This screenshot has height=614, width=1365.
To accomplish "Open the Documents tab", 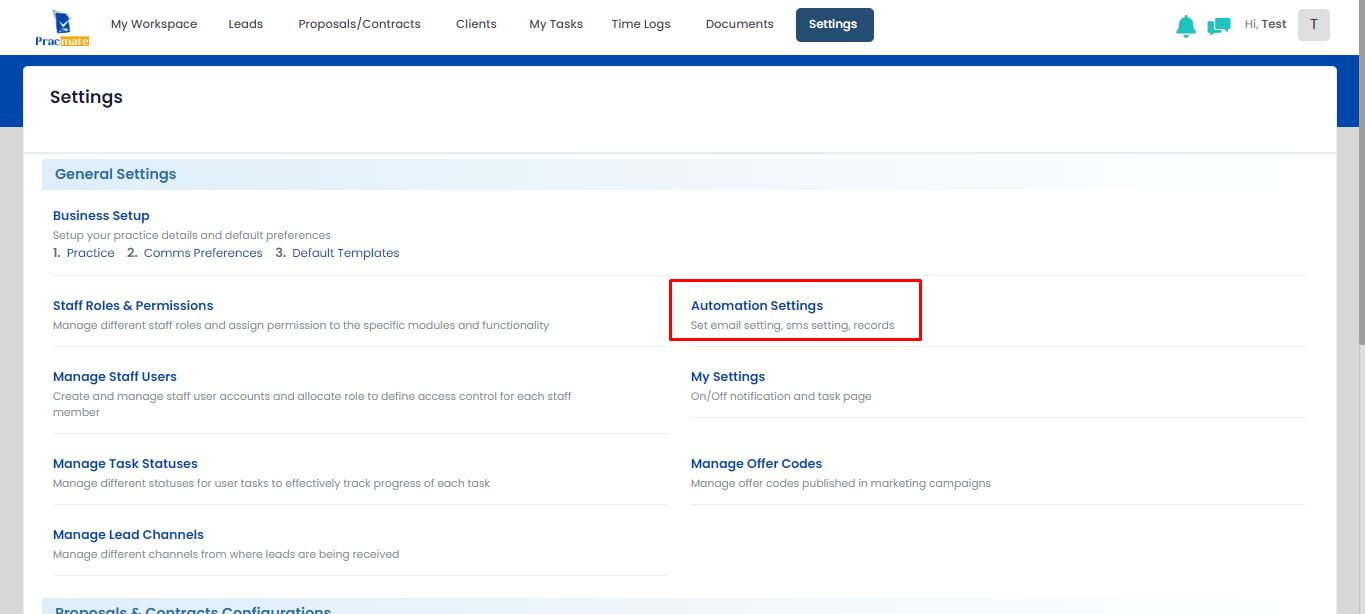I will click(x=739, y=24).
